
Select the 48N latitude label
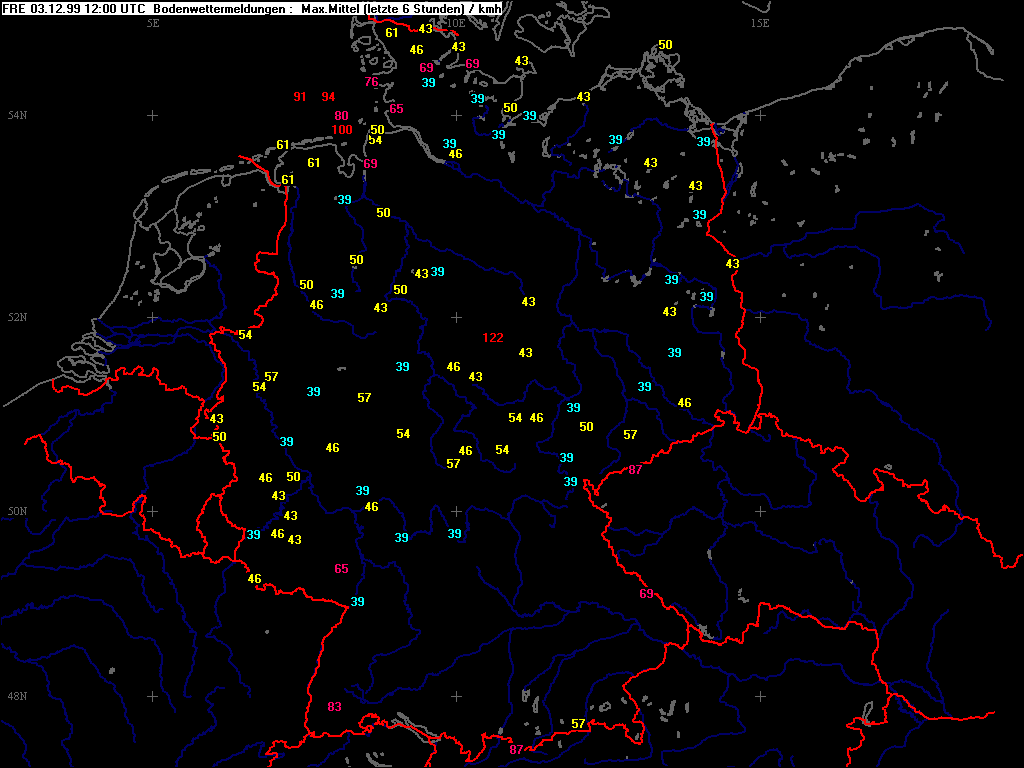point(17,696)
